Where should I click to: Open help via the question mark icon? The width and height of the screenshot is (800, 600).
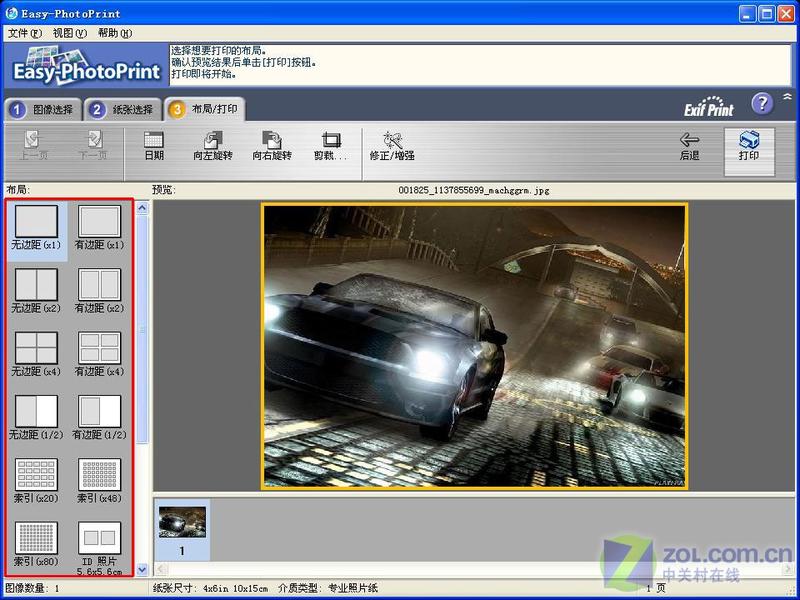[x=762, y=104]
